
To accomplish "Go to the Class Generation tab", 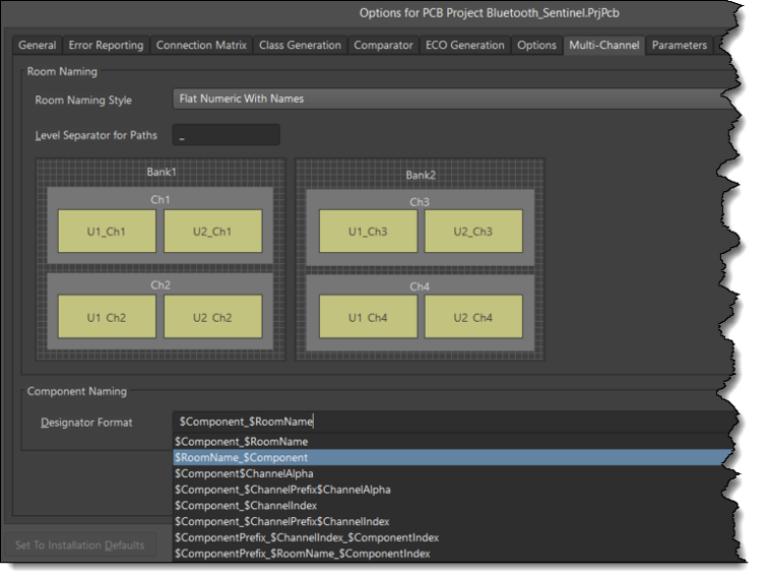I will [300, 45].
